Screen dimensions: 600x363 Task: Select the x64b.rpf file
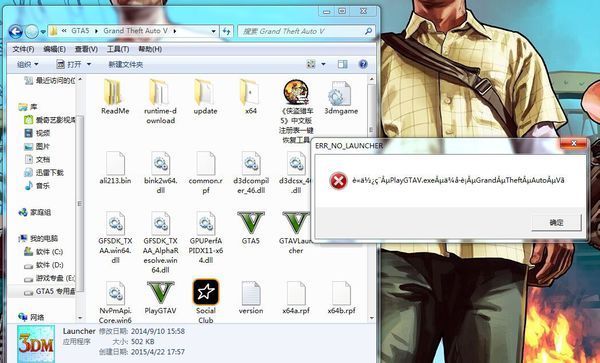pos(341,298)
